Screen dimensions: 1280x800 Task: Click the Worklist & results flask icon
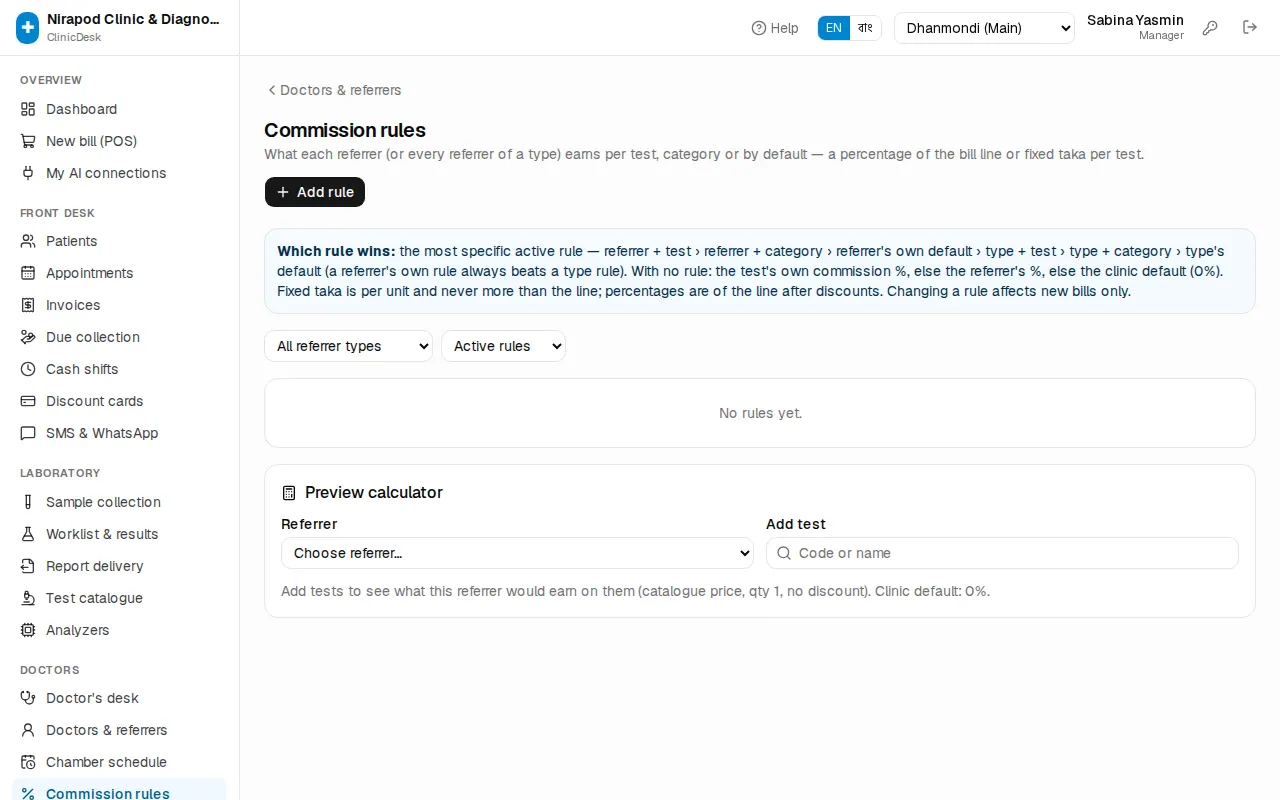click(28, 534)
